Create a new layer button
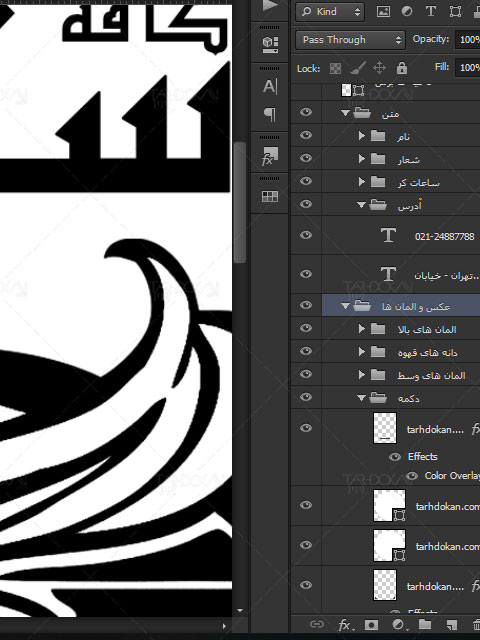The width and height of the screenshot is (480, 640). pos(451,624)
